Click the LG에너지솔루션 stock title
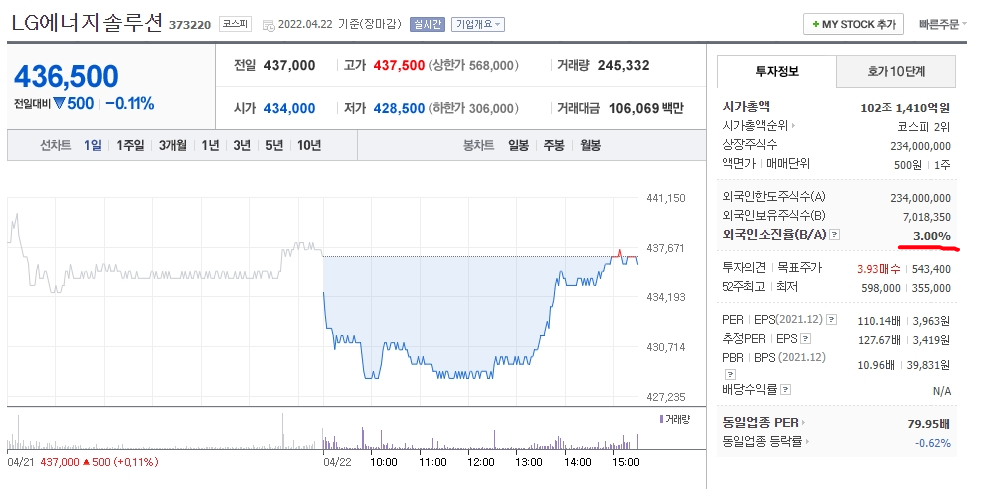Viewport: 982px width, 489px height. tap(87, 24)
